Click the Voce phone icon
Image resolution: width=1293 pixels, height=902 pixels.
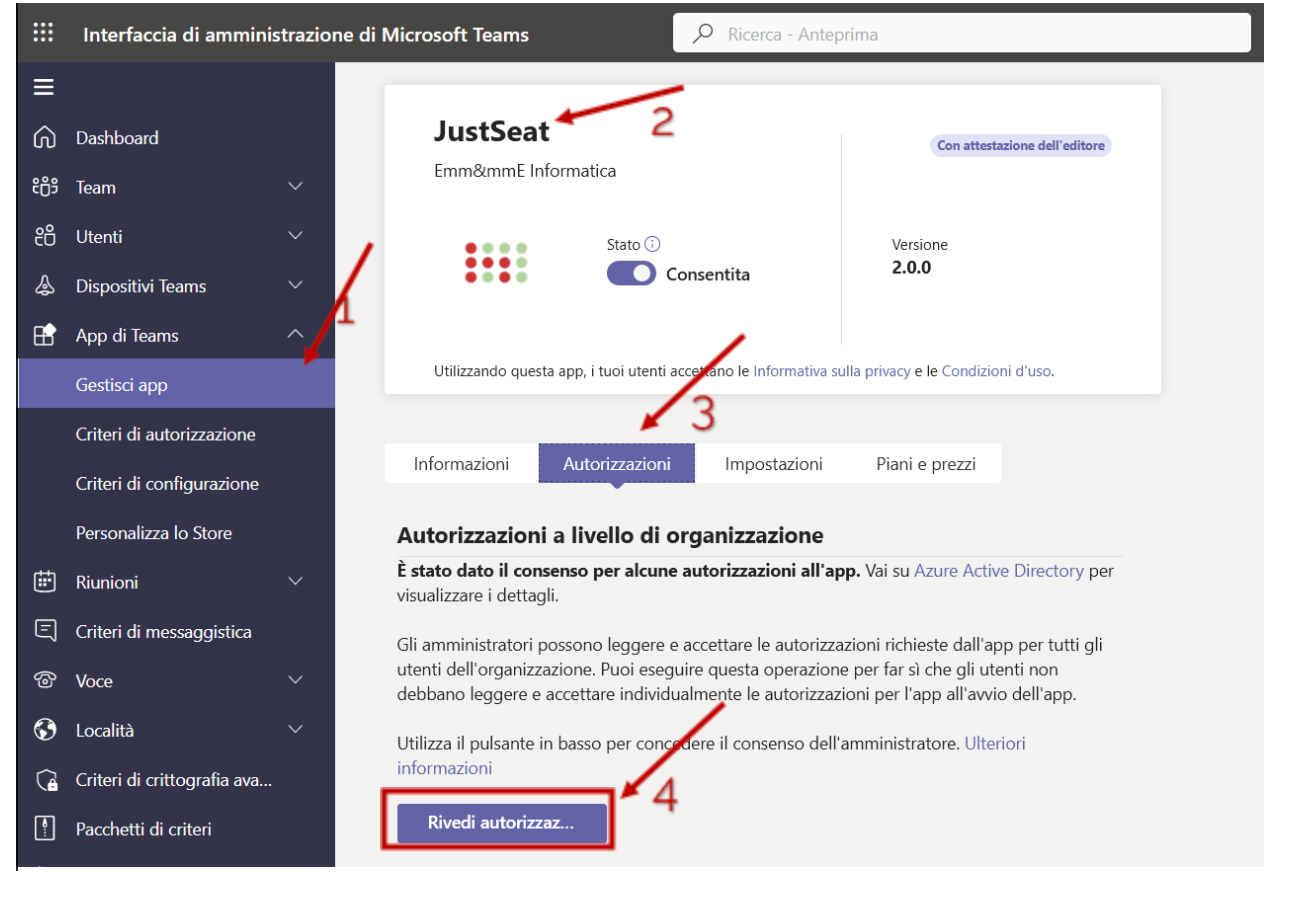pyautogui.click(x=45, y=681)
